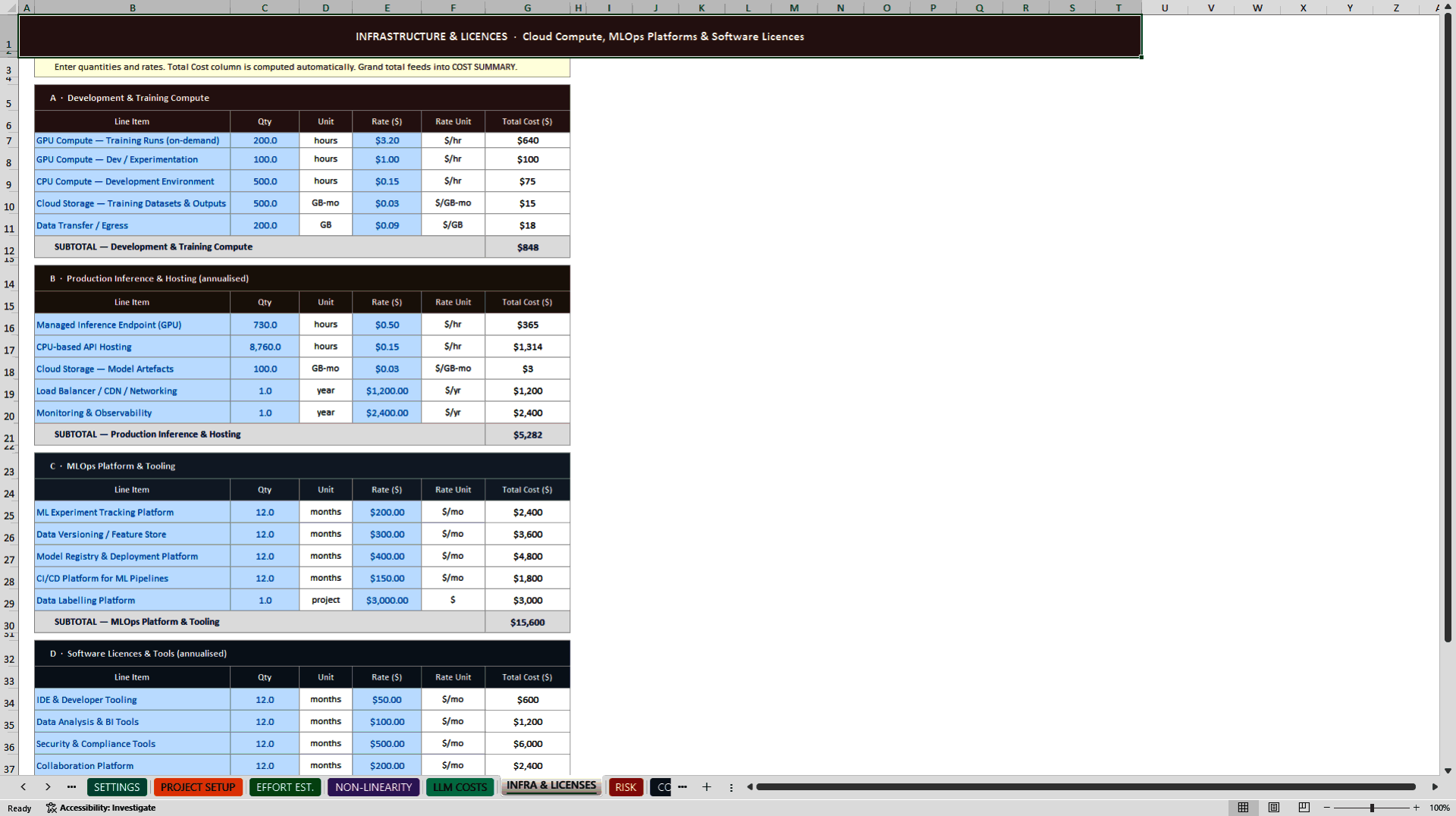
Task: Click the 100% zoom level
Action: point(1439,808)
